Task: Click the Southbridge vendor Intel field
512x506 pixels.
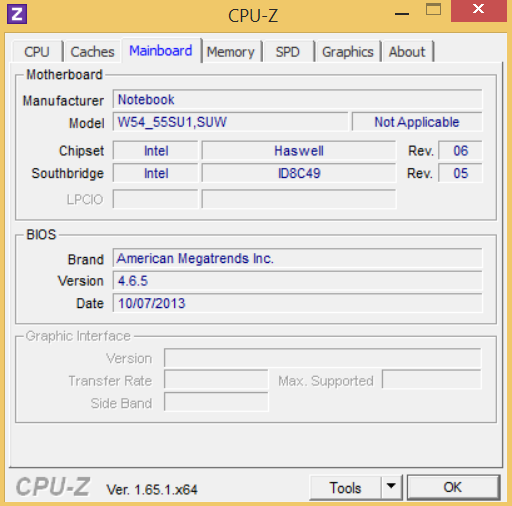Action: point(156,173)
